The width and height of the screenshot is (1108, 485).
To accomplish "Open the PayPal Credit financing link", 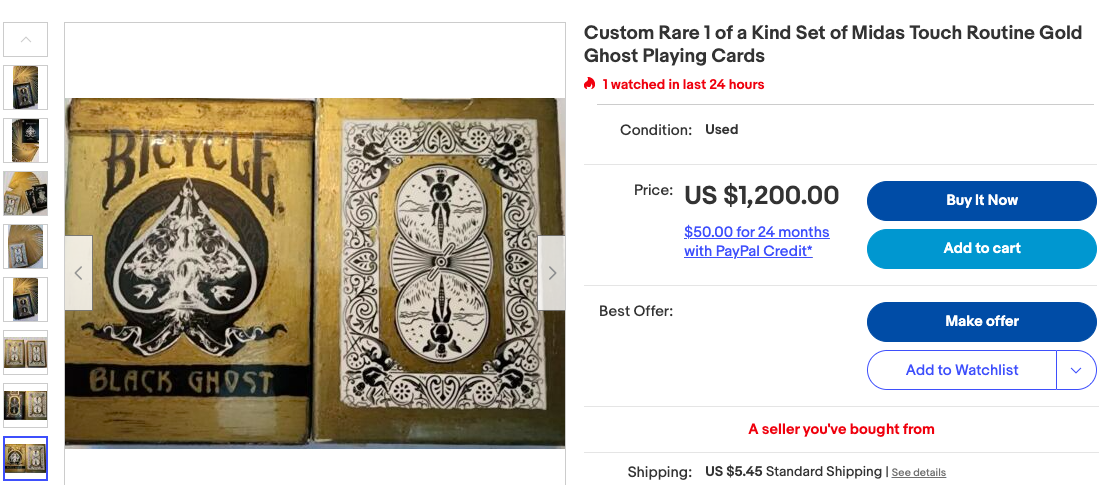I will (x=756, y=241).
